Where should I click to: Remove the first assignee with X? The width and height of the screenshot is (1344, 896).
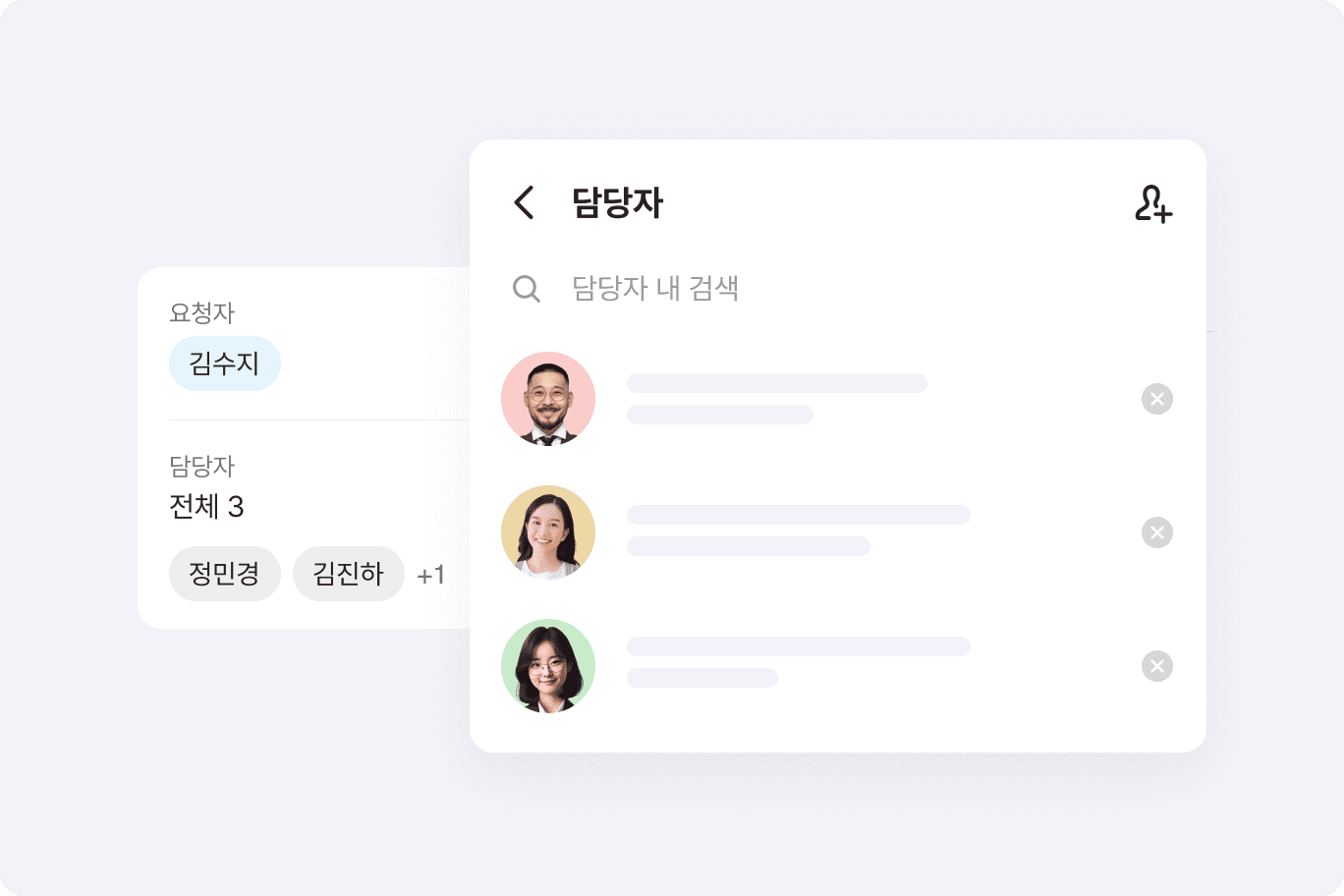click(1156, 399)
